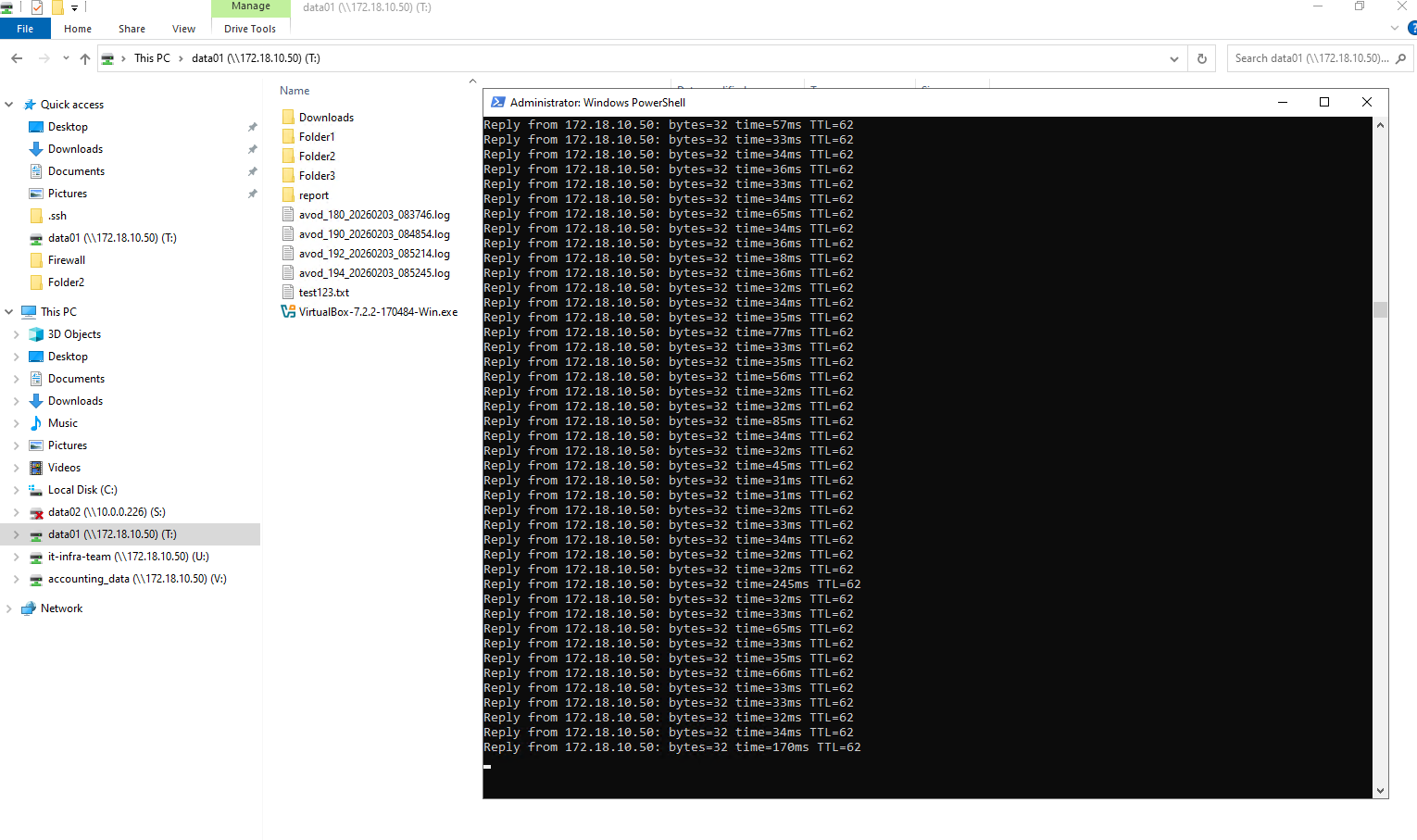Select the report folder

click(x=314, y=195)
